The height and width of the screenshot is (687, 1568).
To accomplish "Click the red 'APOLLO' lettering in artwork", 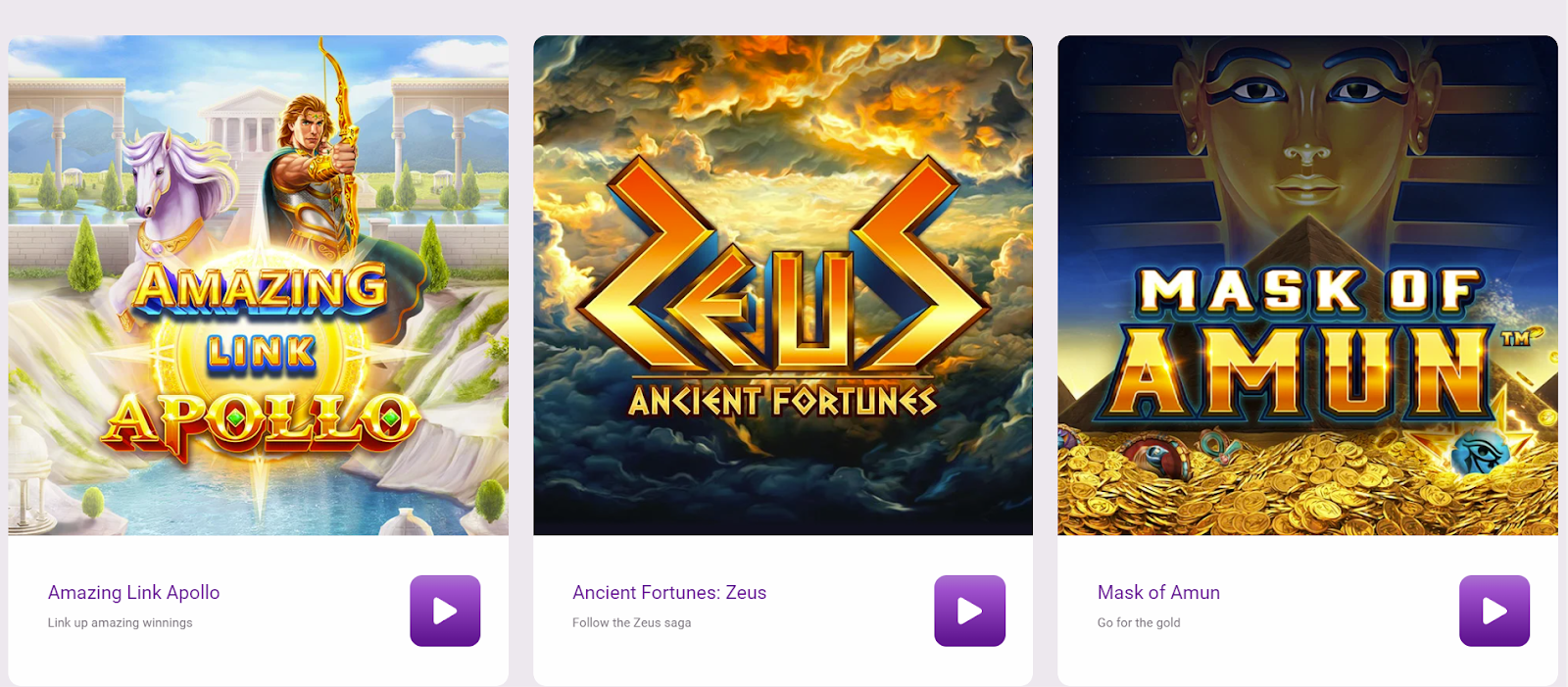I will (261, 423).
